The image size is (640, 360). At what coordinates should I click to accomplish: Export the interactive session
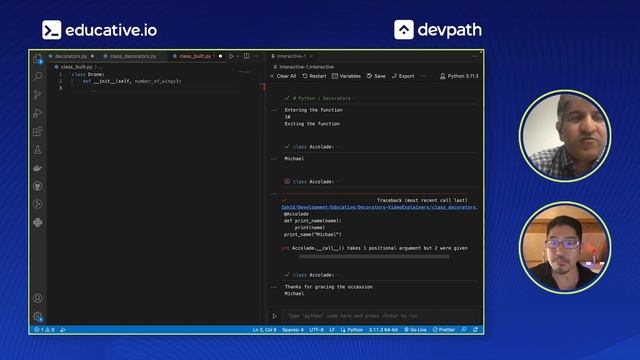coord(403,76)
